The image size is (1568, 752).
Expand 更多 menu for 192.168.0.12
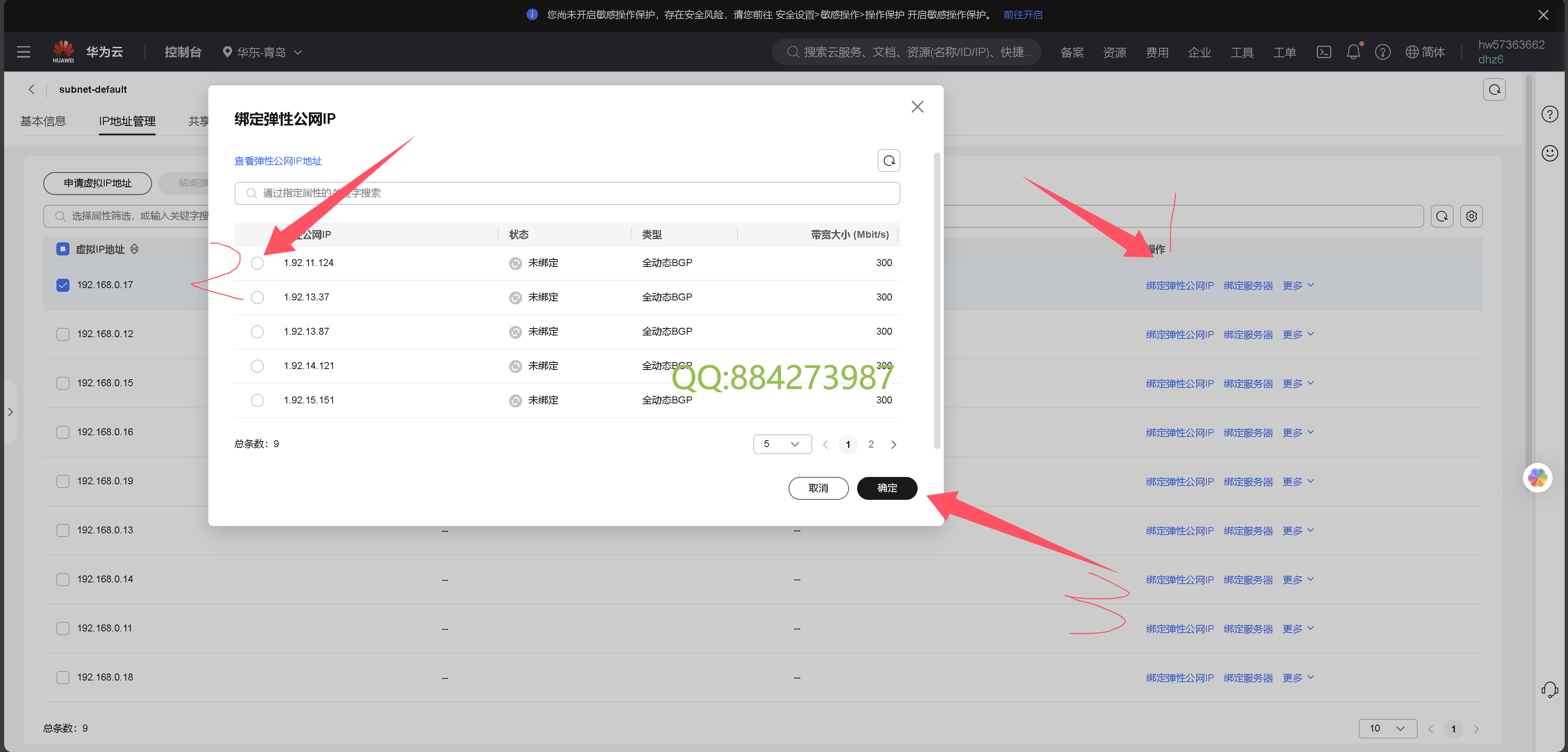[1298, 335]
